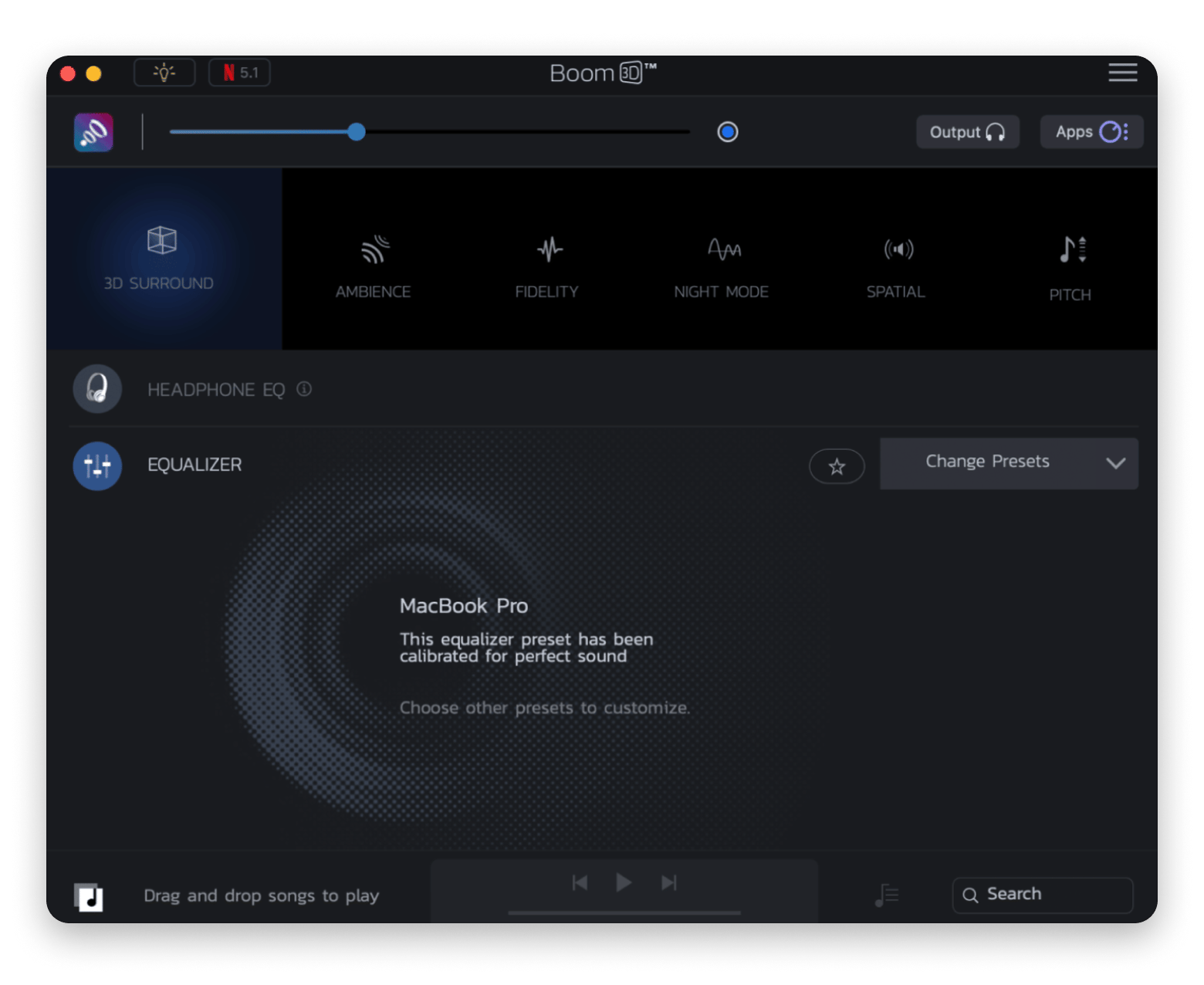Click the Search songs field

click(x=1042, y=895)
